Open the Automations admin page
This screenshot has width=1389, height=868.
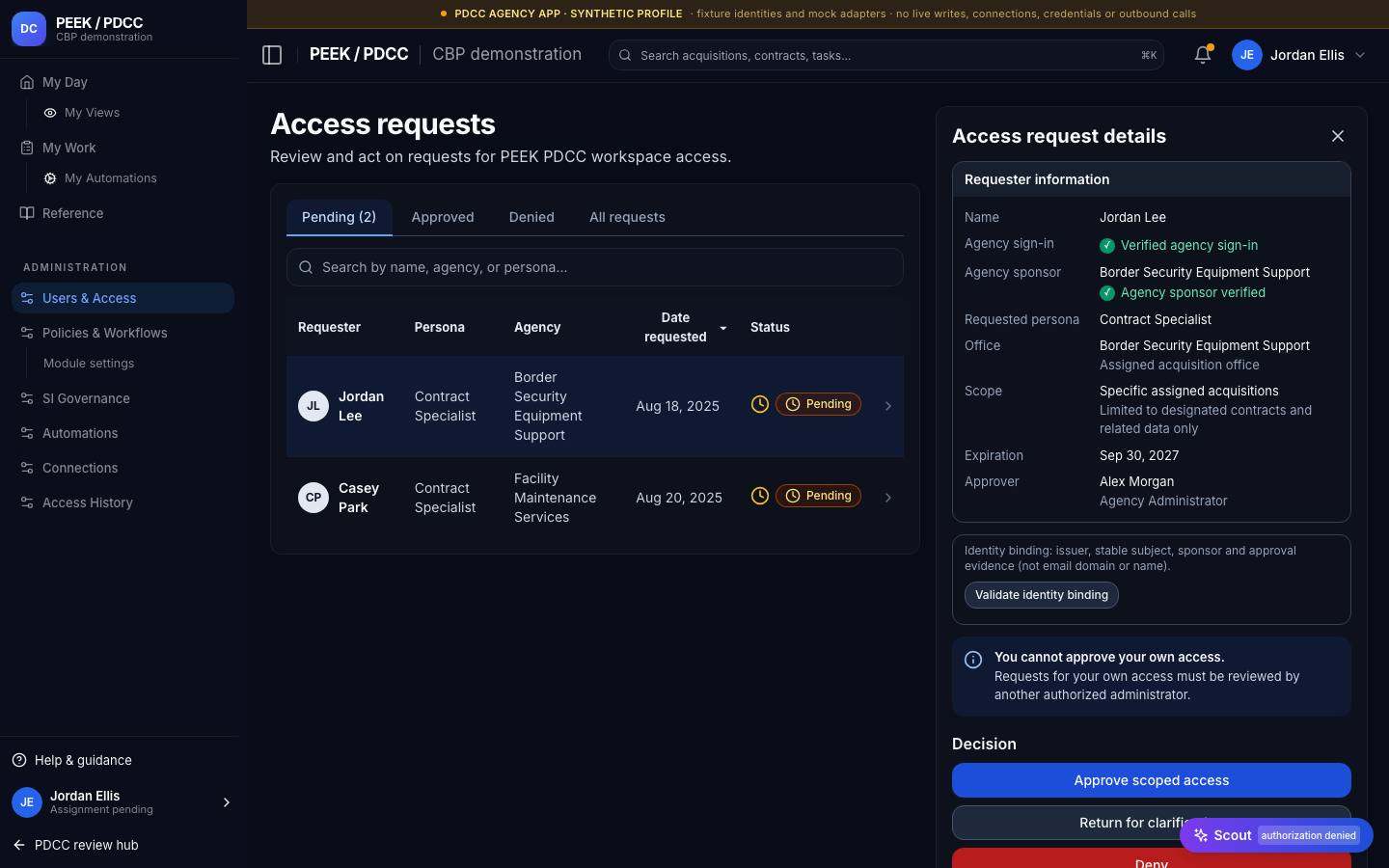[123, 433]
